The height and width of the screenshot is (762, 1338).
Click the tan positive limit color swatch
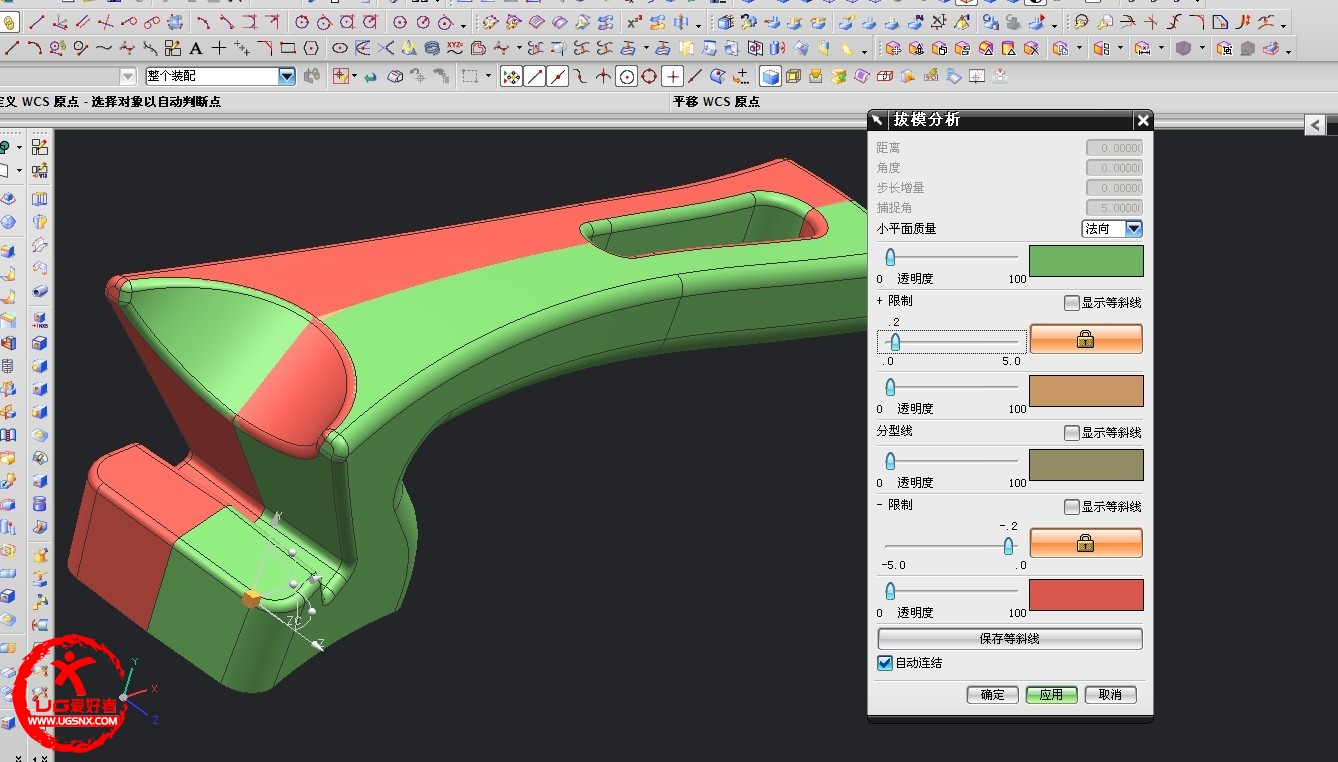[x=1086, y=391]
